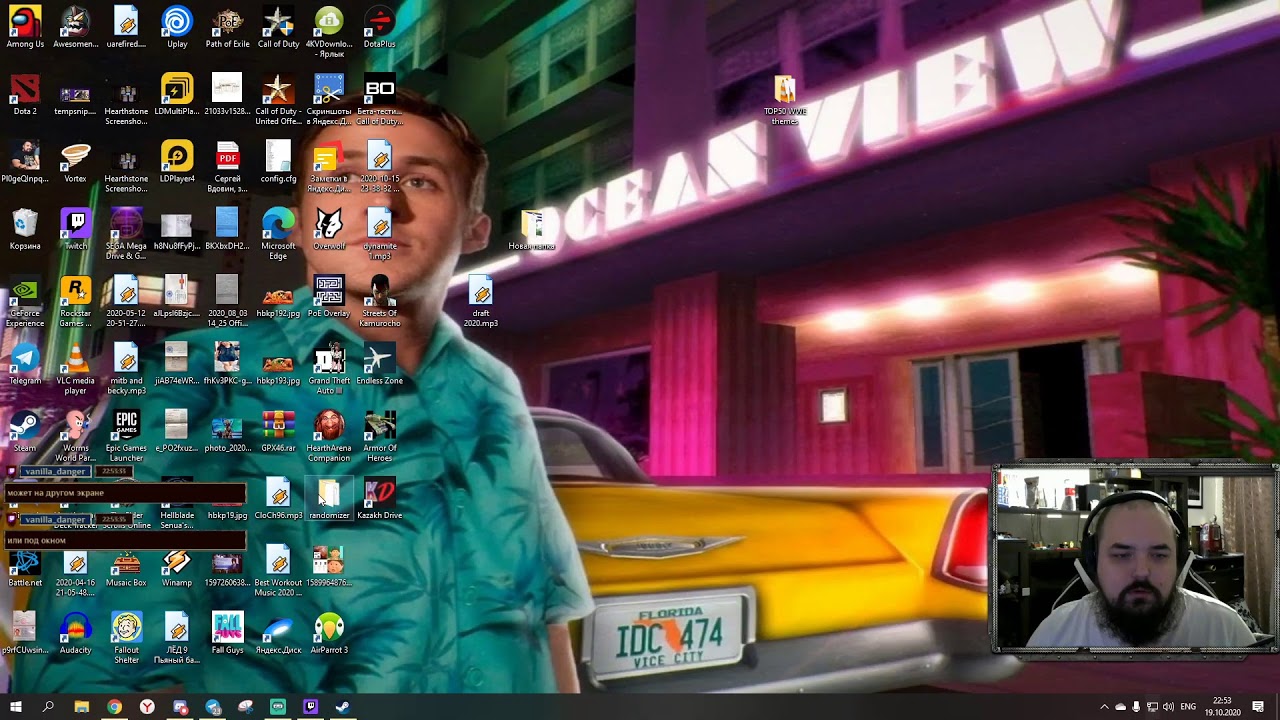The height and width of the screenshot is (720, 1280).
Task: Launch Twitch desktop app icon
Action: tap(75, 229)
